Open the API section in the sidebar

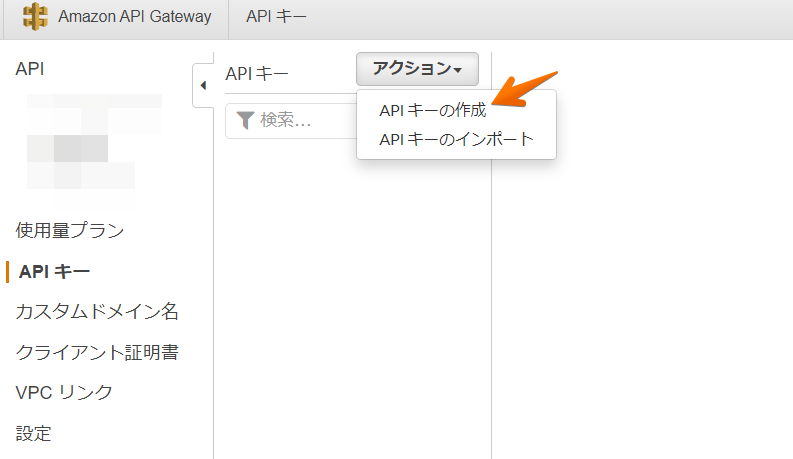click(x=30, y=69)
